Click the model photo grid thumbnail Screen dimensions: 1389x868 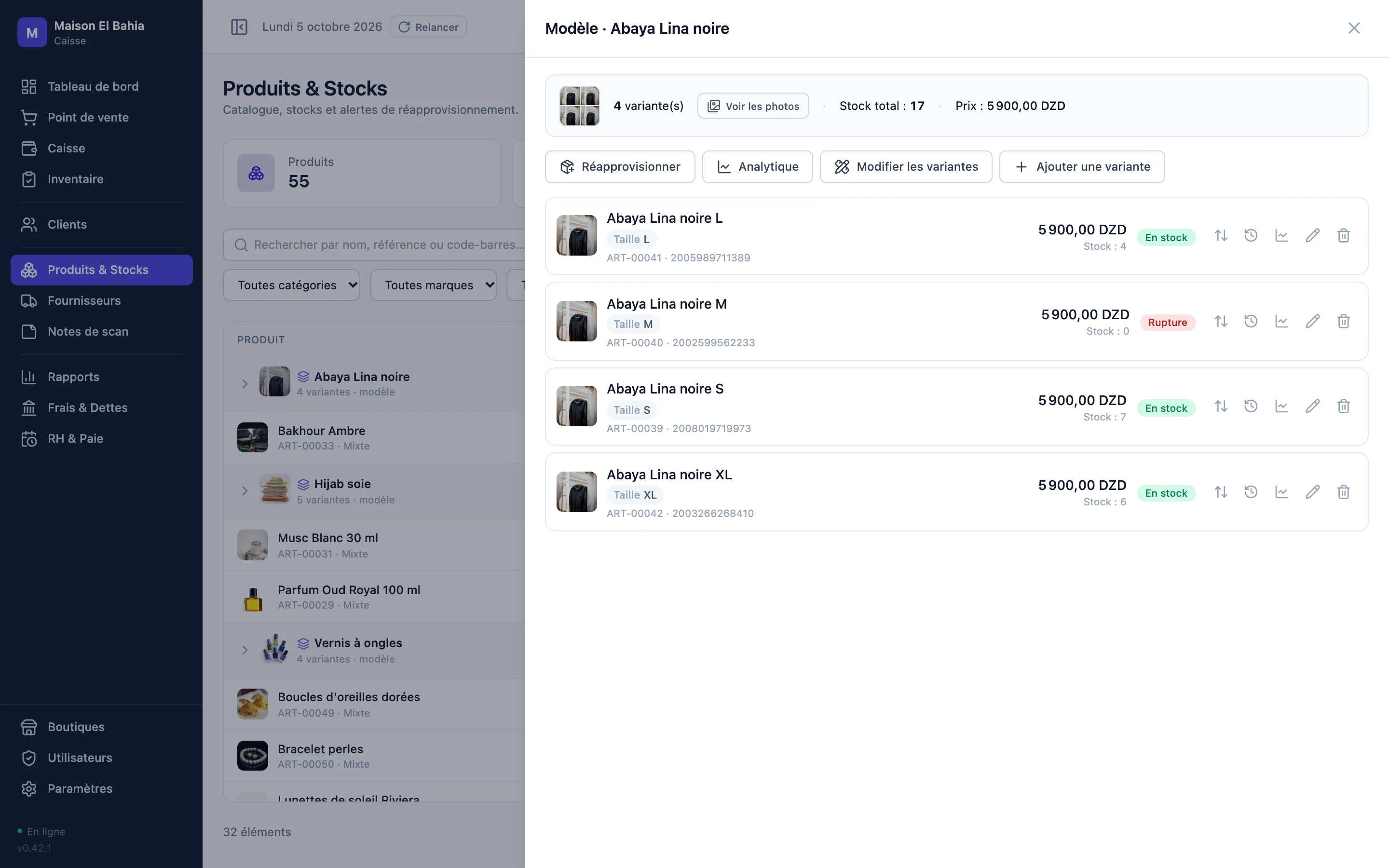point(580,106)
